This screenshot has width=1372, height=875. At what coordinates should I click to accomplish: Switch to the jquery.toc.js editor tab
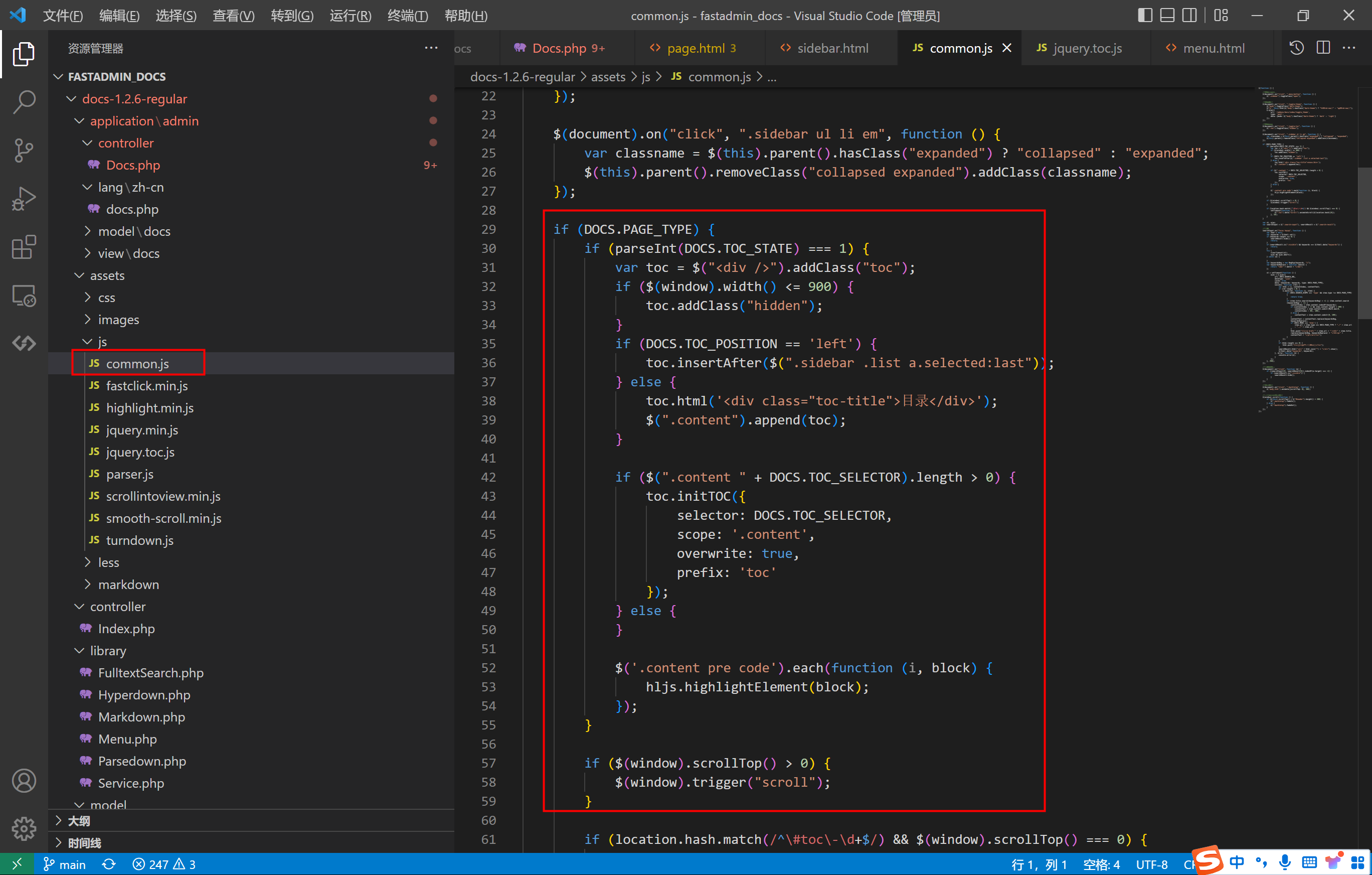coord(1086,49)
